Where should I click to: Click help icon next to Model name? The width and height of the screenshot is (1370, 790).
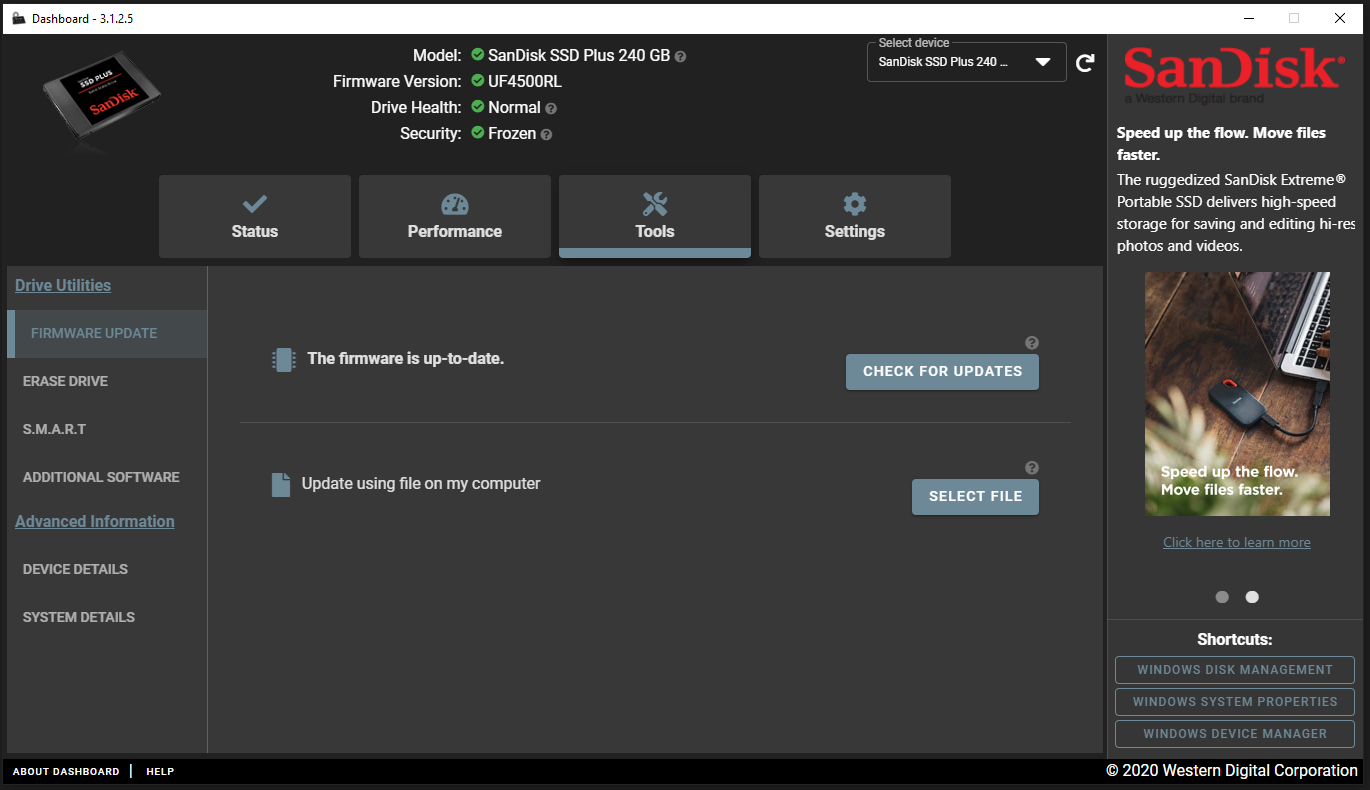pos(681,57)
